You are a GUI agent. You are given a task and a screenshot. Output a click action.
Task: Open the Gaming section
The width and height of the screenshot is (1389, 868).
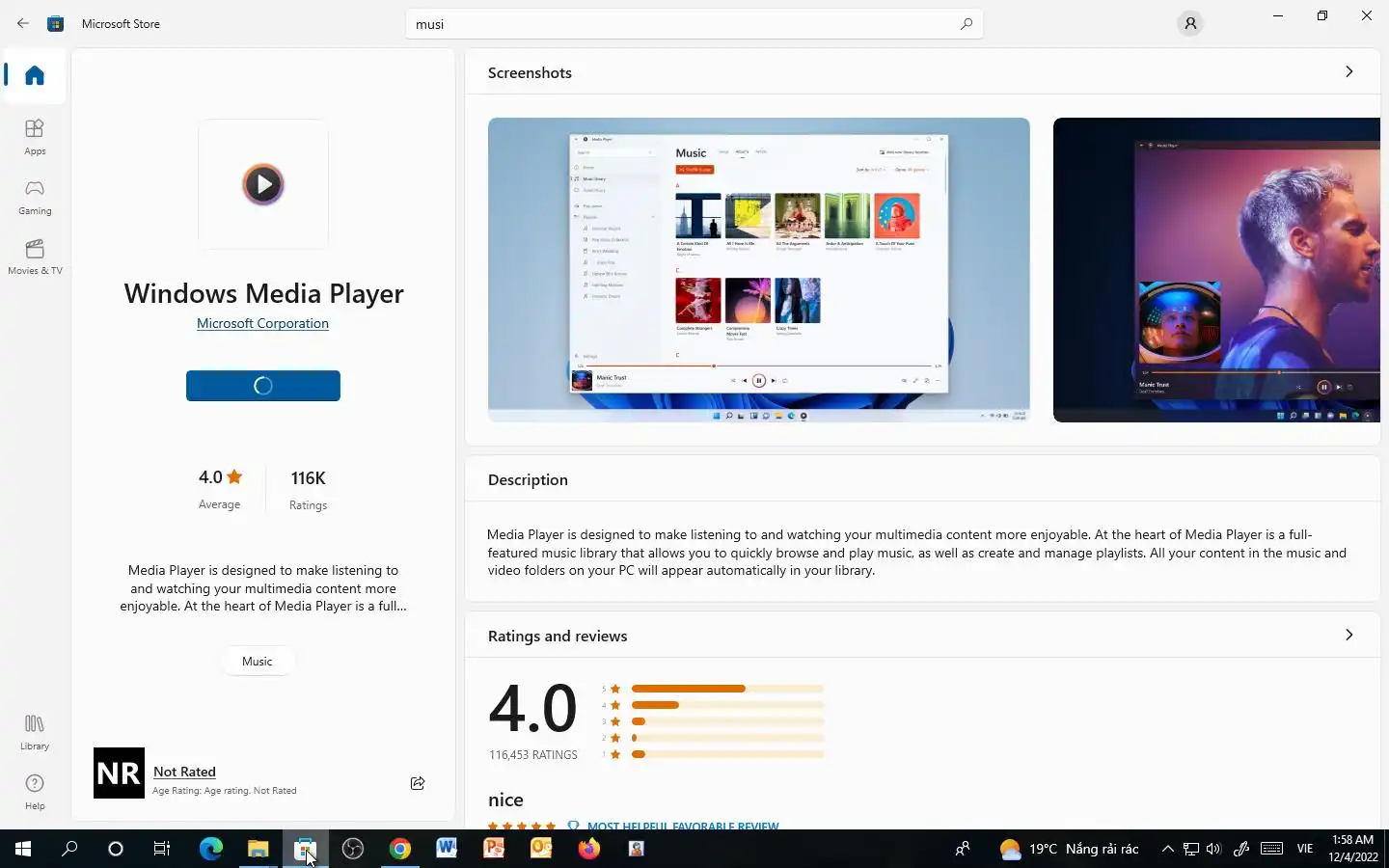(35, 197)
